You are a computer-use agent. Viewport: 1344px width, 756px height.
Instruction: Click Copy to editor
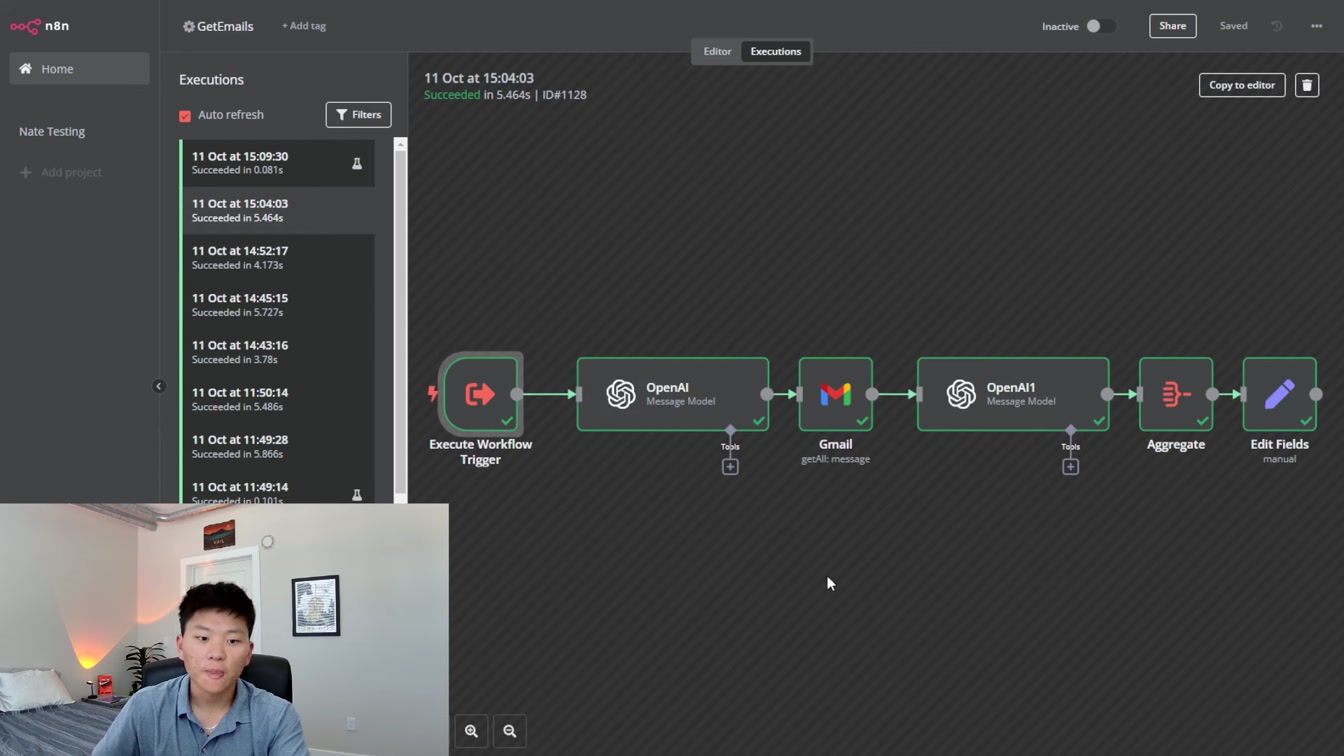pyautogui.click(x=1242, y=85)
